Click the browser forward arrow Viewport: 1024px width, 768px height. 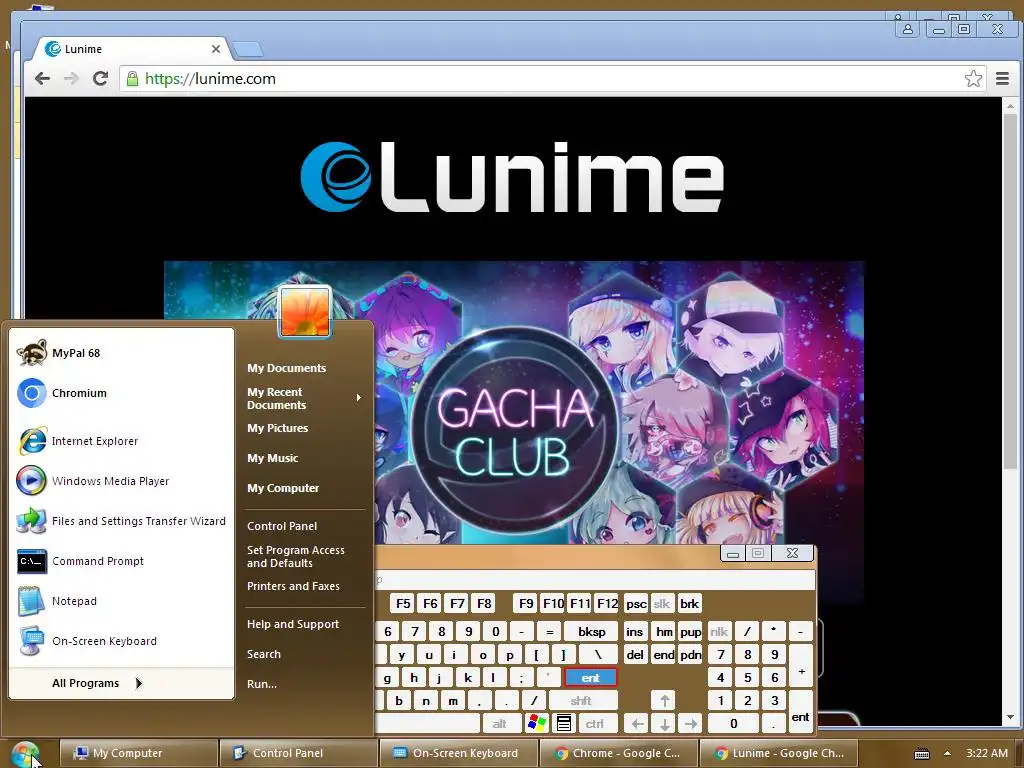pos(71,79)
